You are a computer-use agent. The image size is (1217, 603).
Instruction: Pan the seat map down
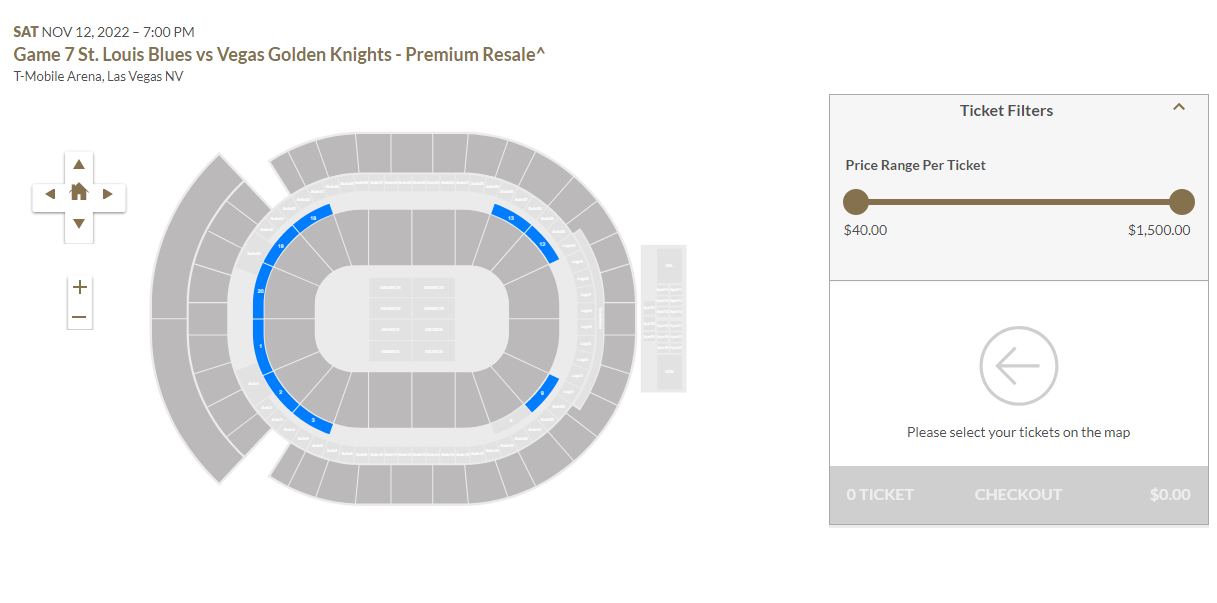(x=79, y=223)
